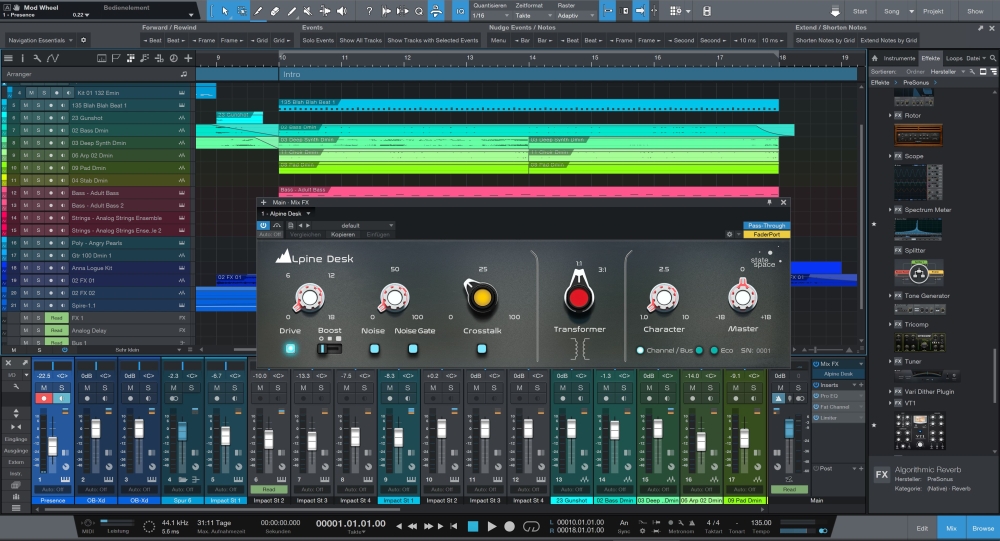Select the Listen (speaker) tool

pos(342,11)
